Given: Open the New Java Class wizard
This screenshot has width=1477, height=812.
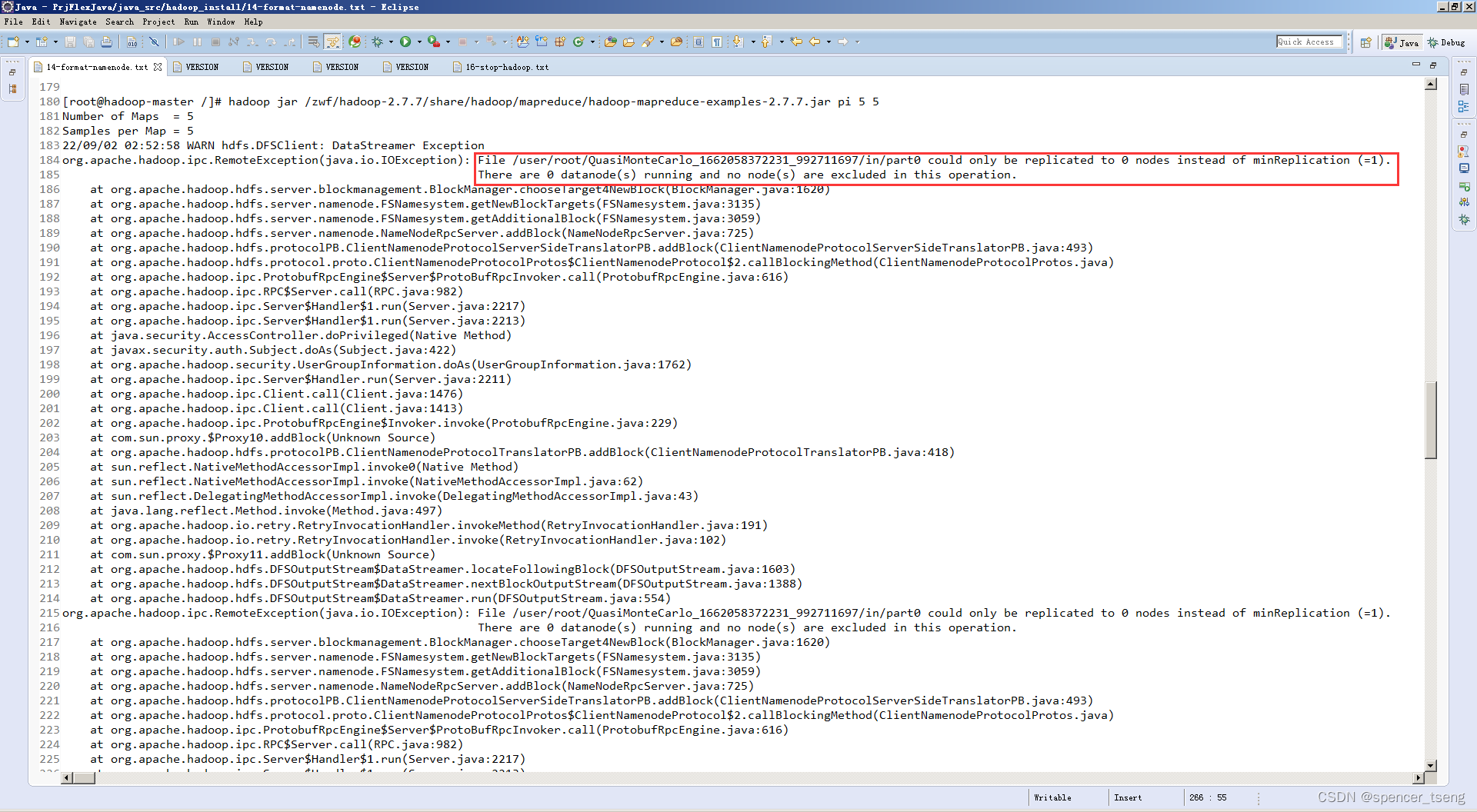Looking at the screenshot, I should coord(578,42).
